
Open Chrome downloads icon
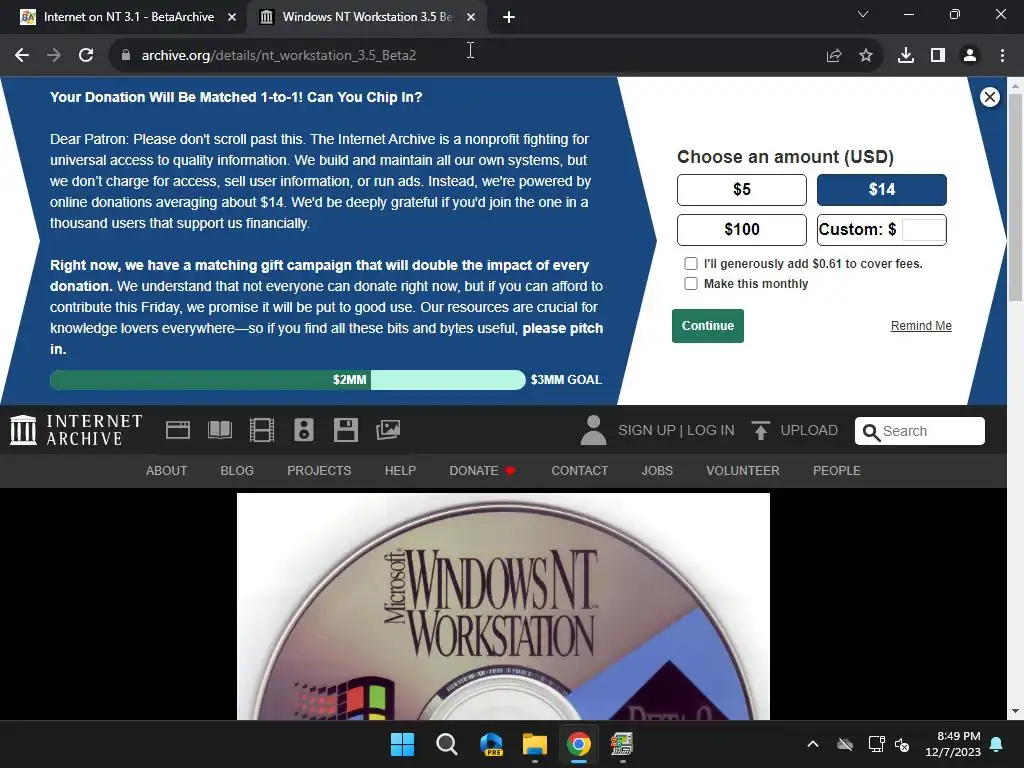point(906,56)
